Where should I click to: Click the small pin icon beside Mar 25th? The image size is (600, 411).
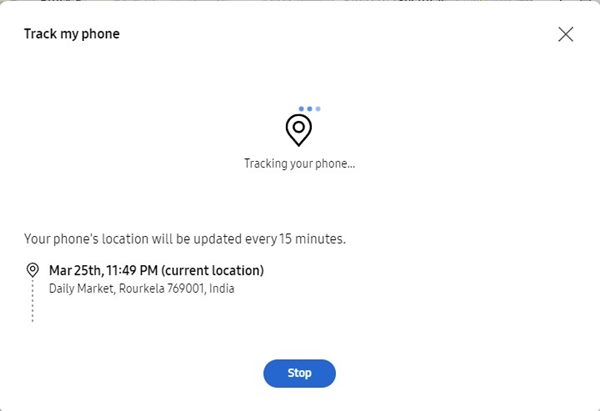click(33, 270)
